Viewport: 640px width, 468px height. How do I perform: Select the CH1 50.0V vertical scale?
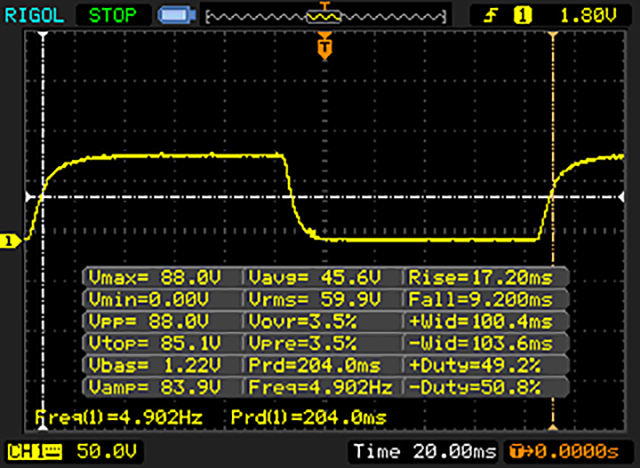[92, 451]
